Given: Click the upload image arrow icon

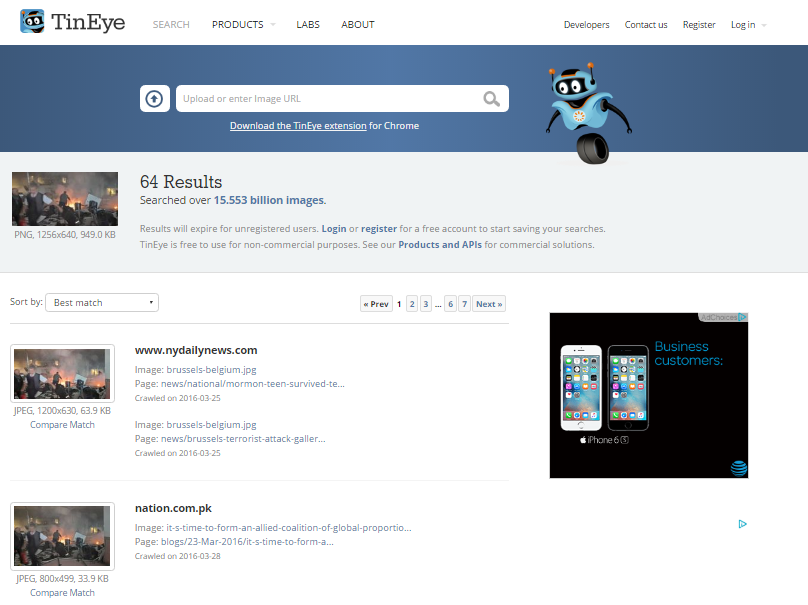Looking at the screenshot, I should click(154, 98).
